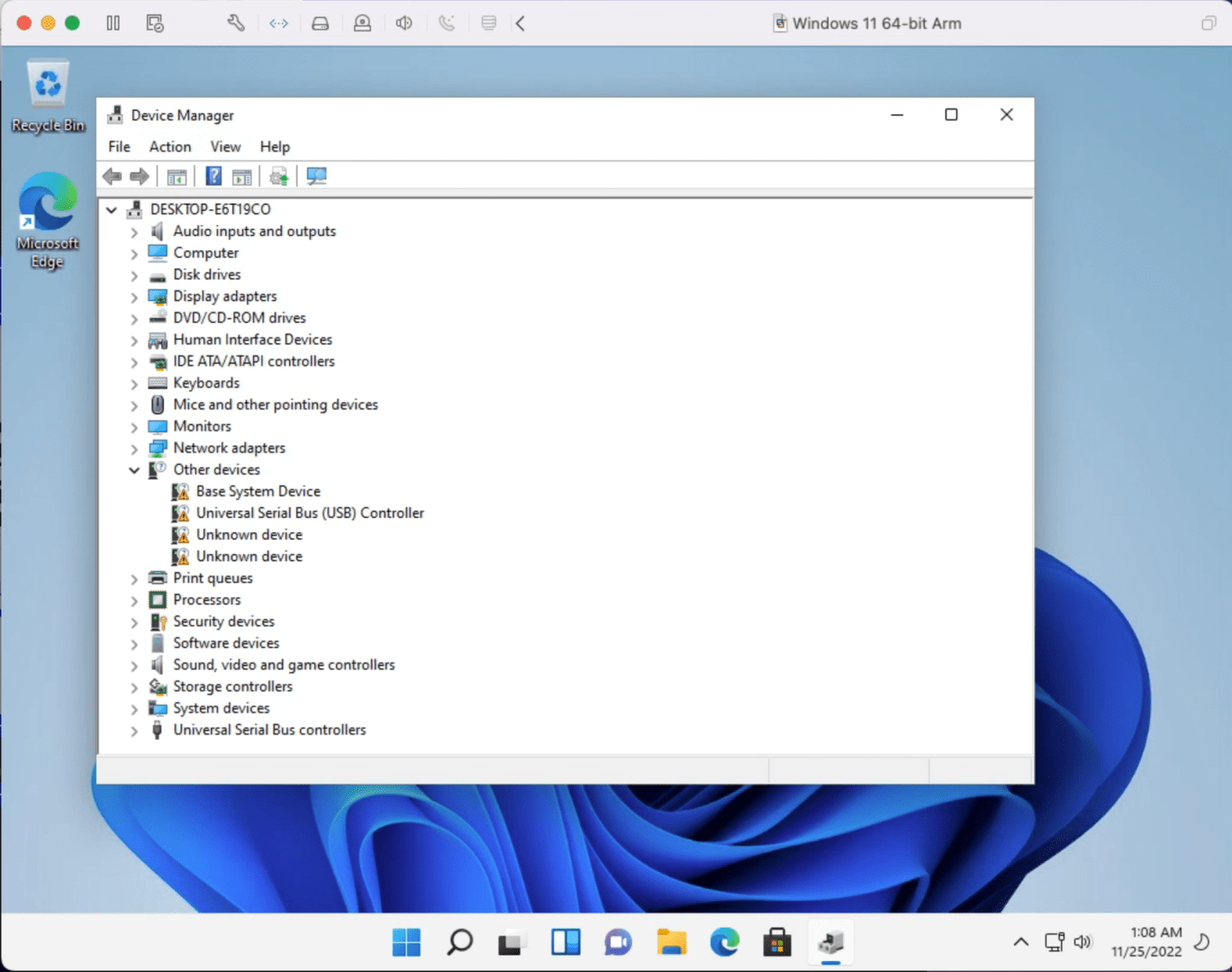Click the Windows Start button
The height and width of the screenshot is (972, 1232).
point(406,942)
